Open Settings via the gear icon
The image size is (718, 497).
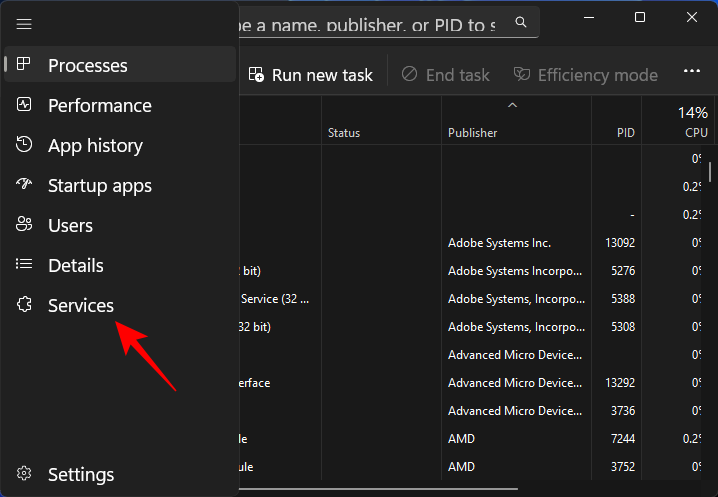pos(25,474)
